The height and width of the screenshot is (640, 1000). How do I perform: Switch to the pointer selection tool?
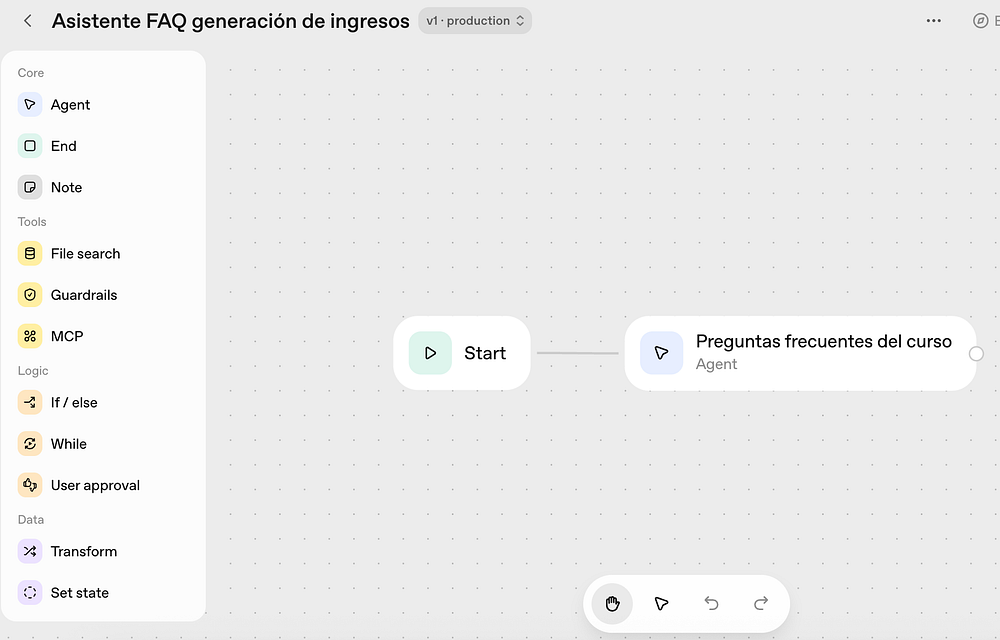[x=661, y=604]
